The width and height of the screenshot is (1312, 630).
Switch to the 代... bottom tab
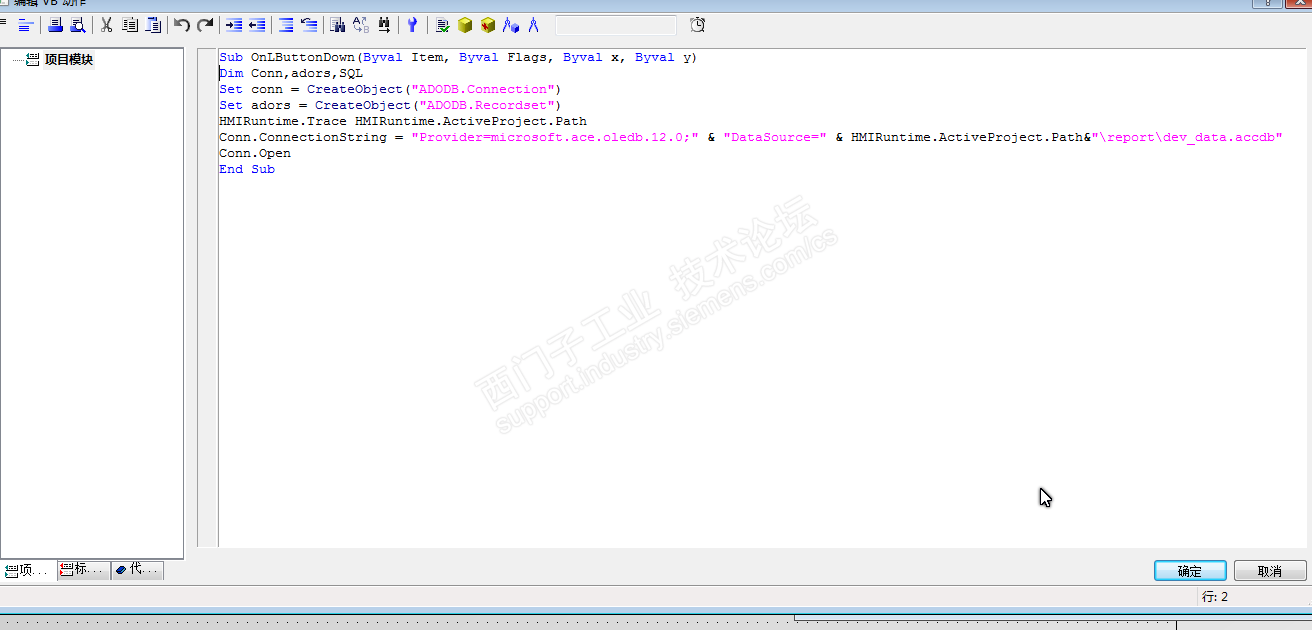coord(137,570)
